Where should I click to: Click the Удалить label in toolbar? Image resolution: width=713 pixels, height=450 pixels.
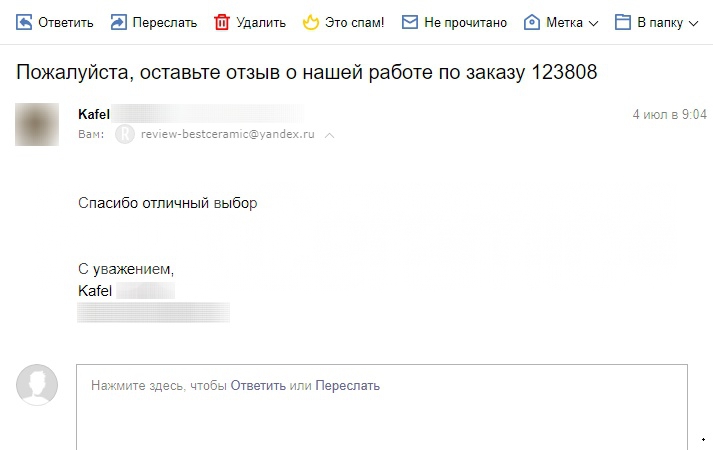click(261, 22)
